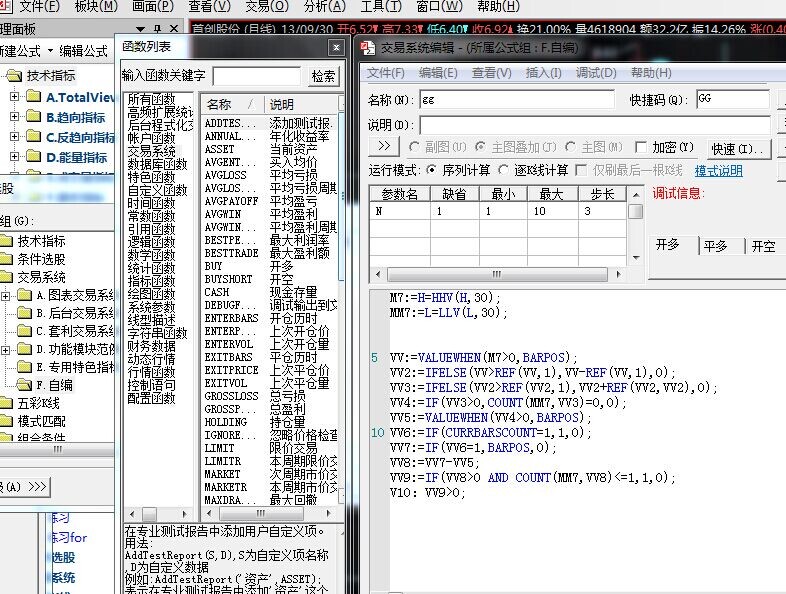The height and width of the screenshot is (594, 786).
Task: Close the 函数列表 panel
Action: pyautogui.click(x=336, y=48)
